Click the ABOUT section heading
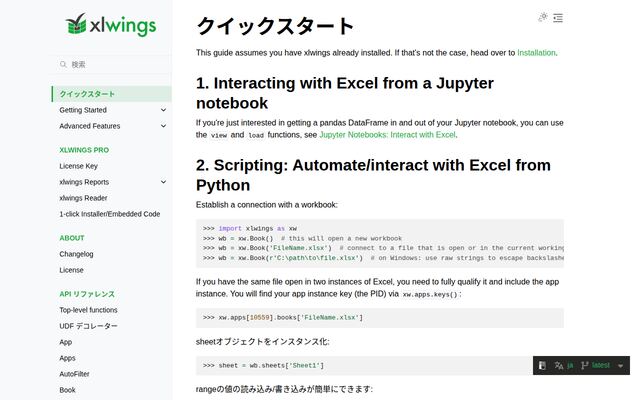 (x=72, y=238)
